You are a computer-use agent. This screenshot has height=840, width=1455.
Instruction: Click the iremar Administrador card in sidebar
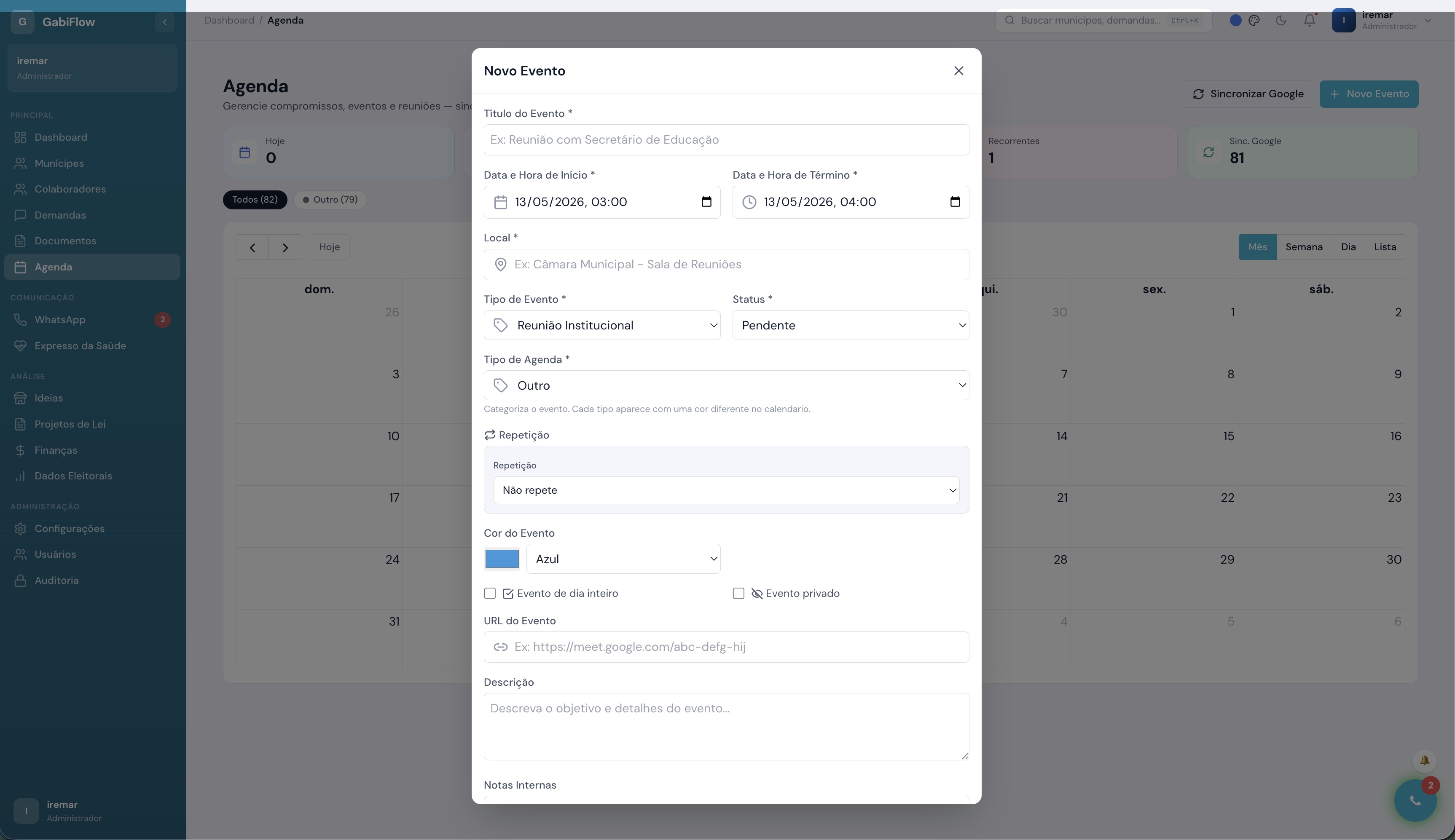click(92, 67)
